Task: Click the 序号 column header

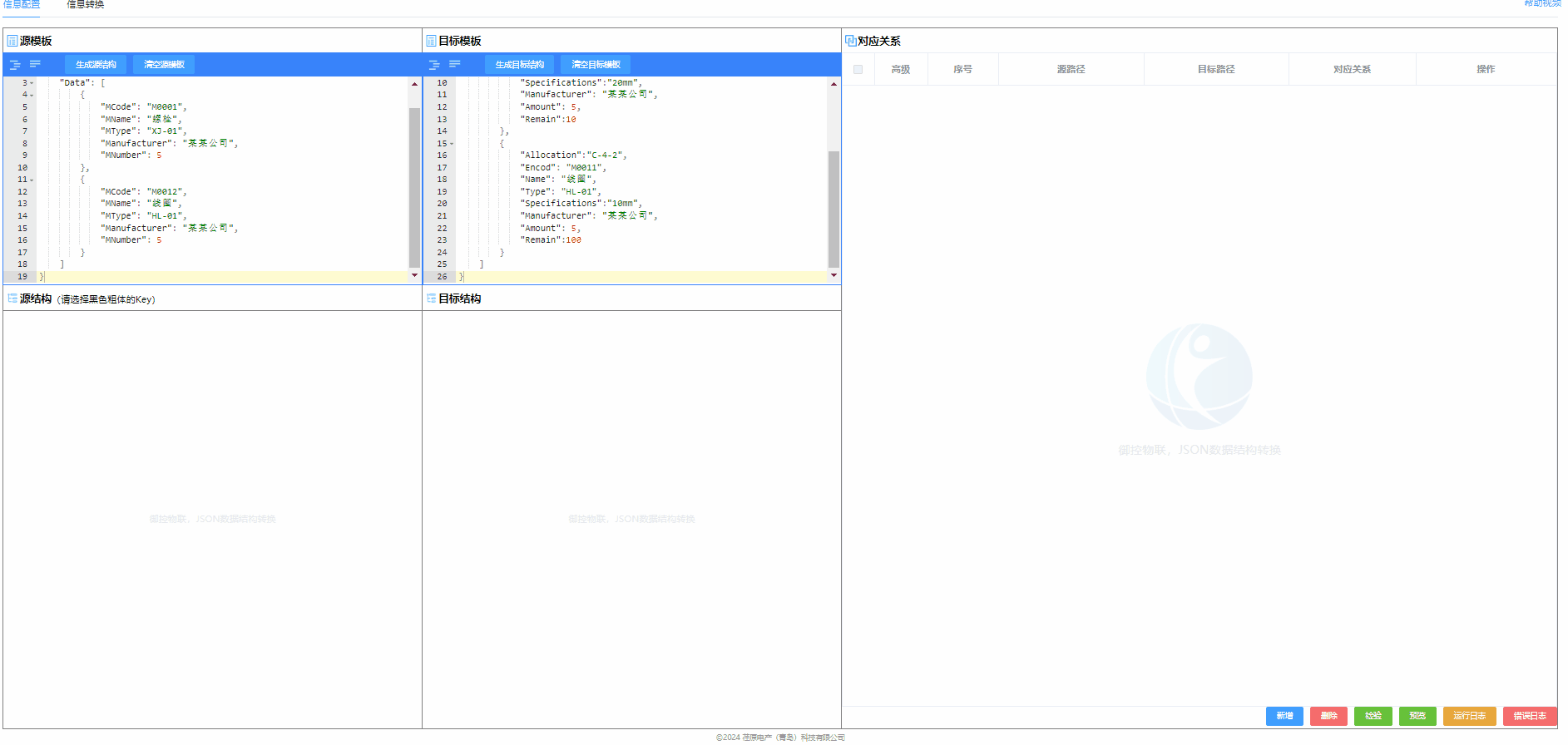Action: (x=962, y=69)
